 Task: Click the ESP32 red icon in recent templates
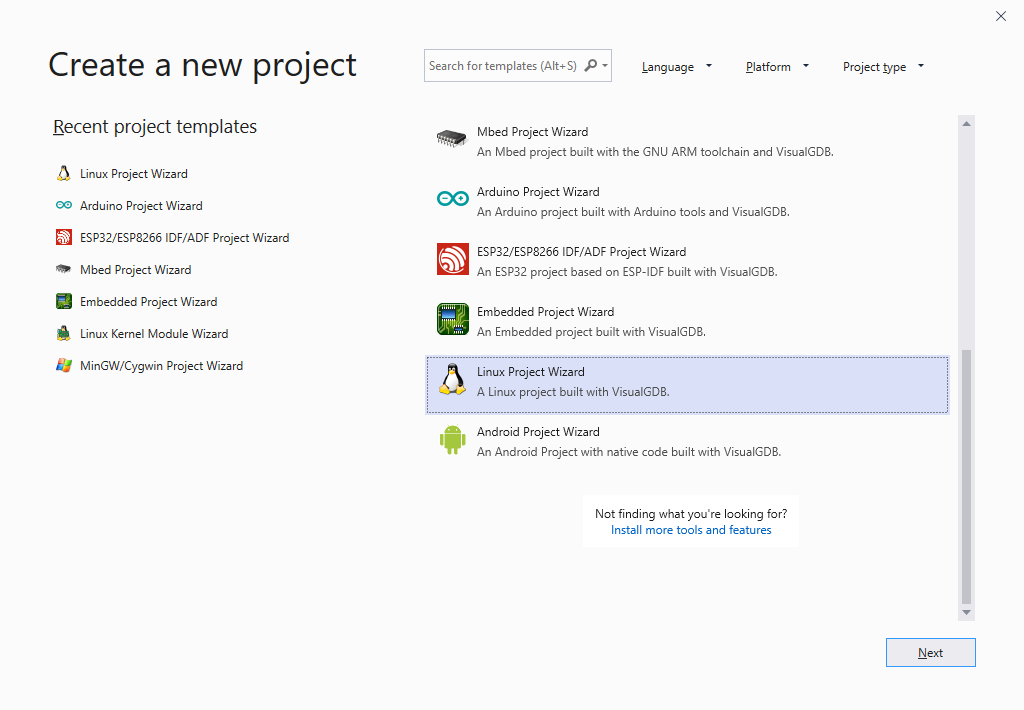pos(63,237)
